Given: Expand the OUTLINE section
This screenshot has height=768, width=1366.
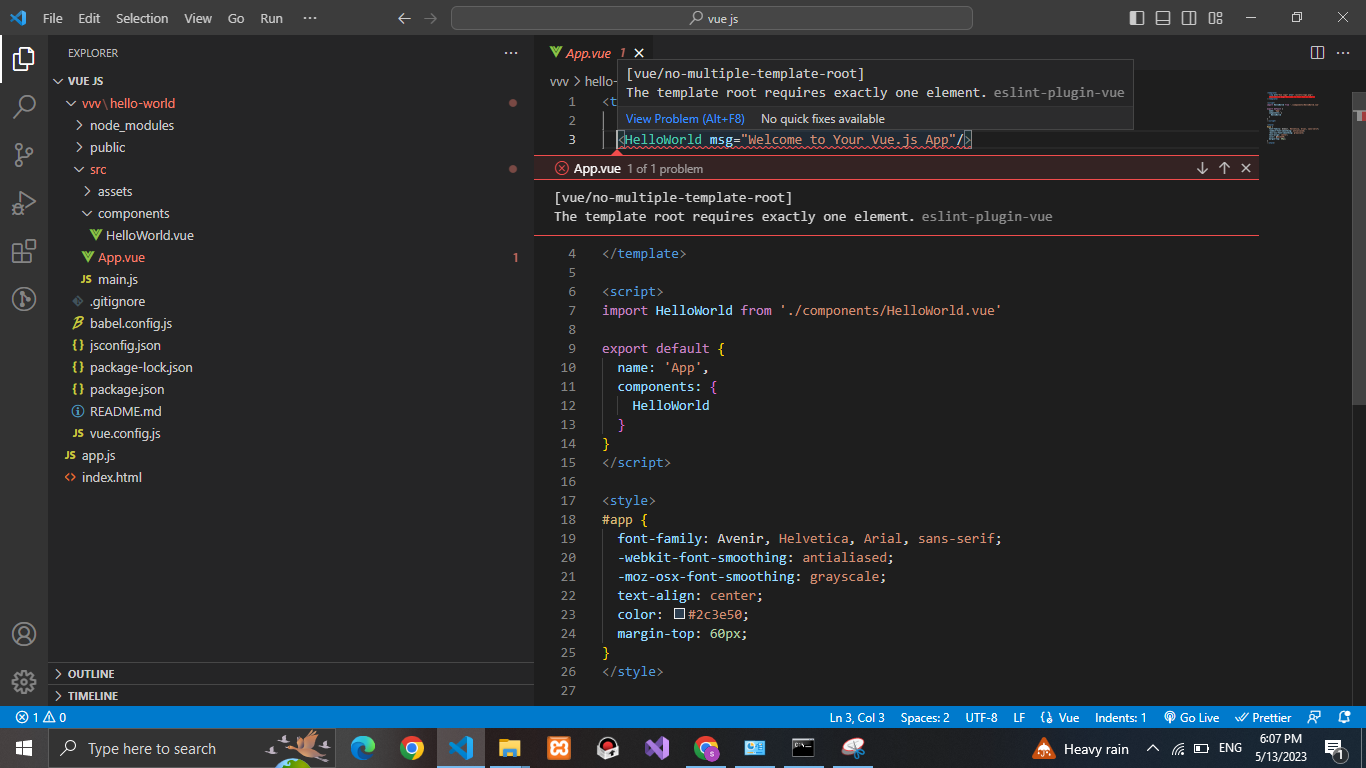Looking at the screenshot, I should [x=90, y=674].
